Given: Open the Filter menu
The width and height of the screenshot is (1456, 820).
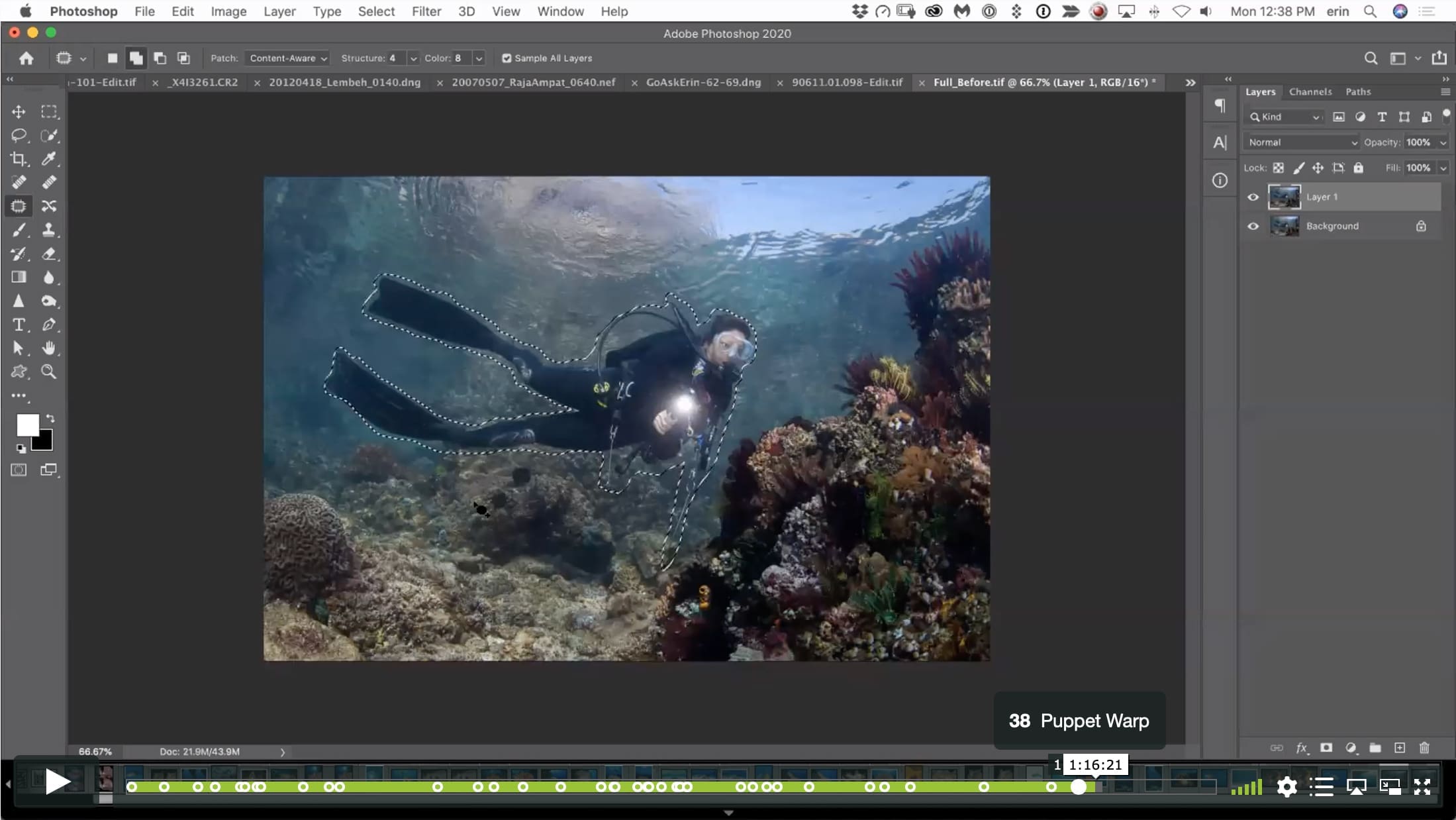Looking at the screenshot, I should 426,11.
